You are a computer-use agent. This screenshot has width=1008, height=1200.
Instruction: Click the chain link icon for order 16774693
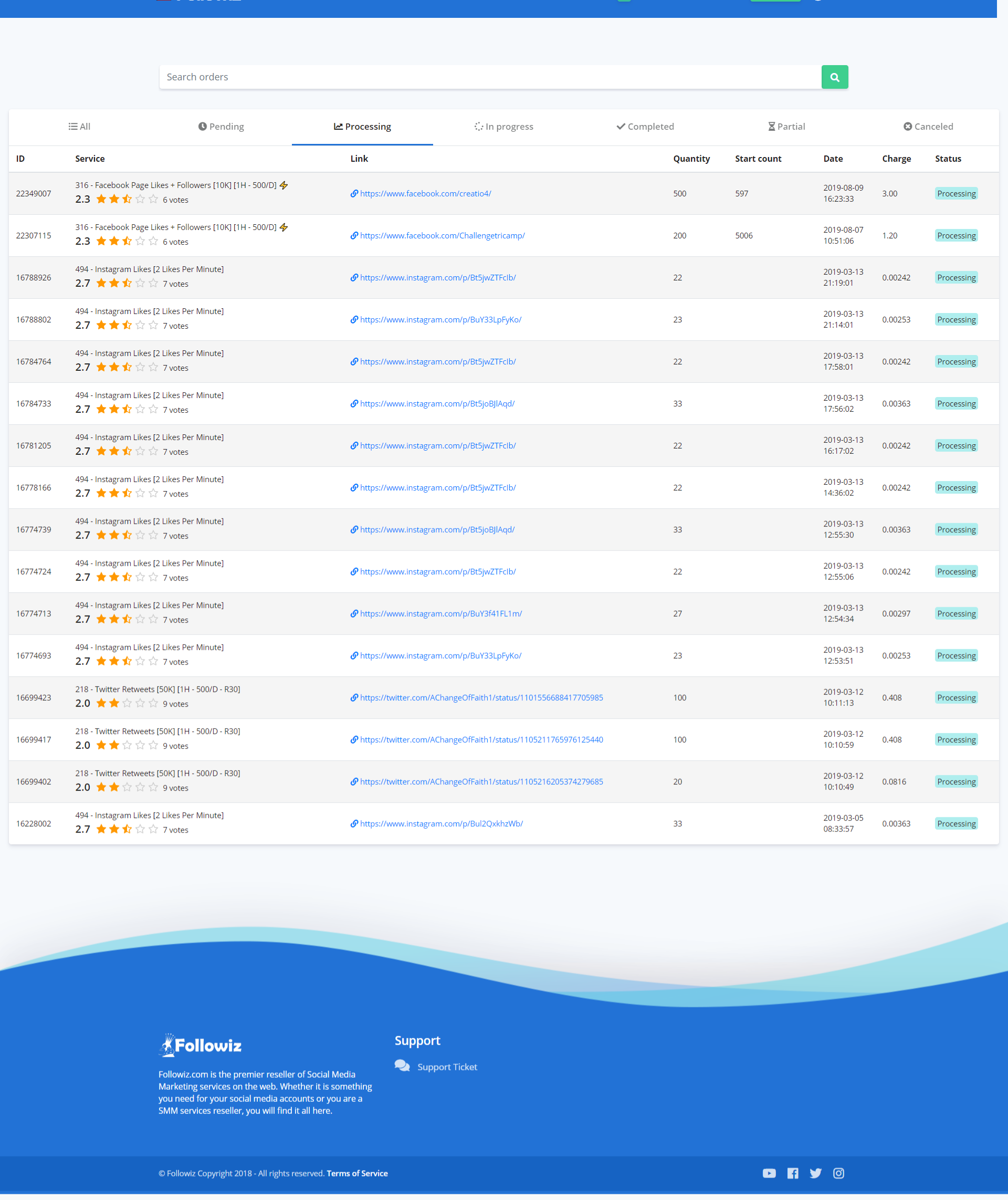click(354, 656)
